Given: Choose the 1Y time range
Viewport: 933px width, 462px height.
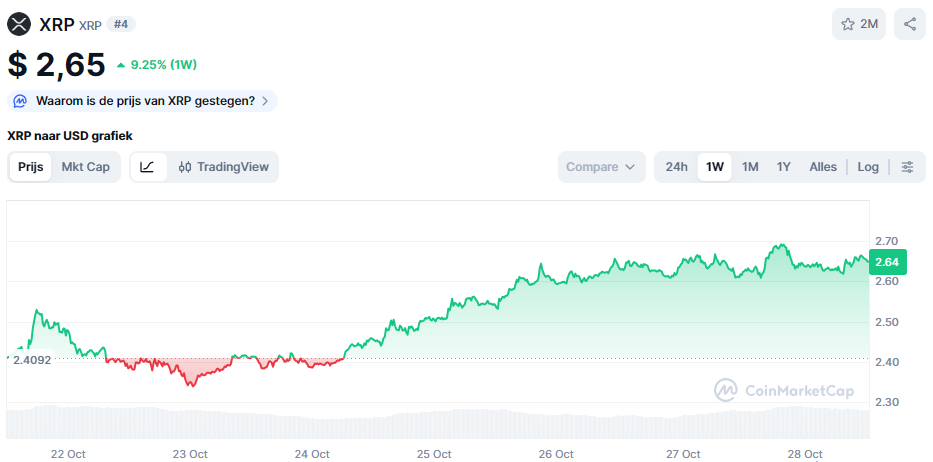Looking at the screenshot, I should click(x=784, y=167).
